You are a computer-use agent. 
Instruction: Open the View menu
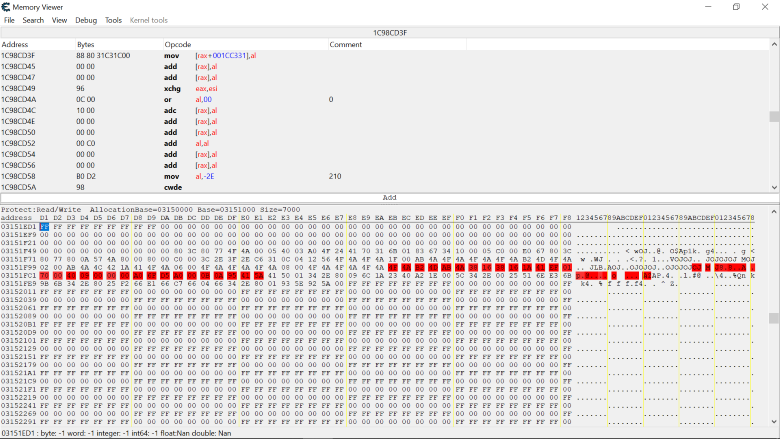point(59,20)
